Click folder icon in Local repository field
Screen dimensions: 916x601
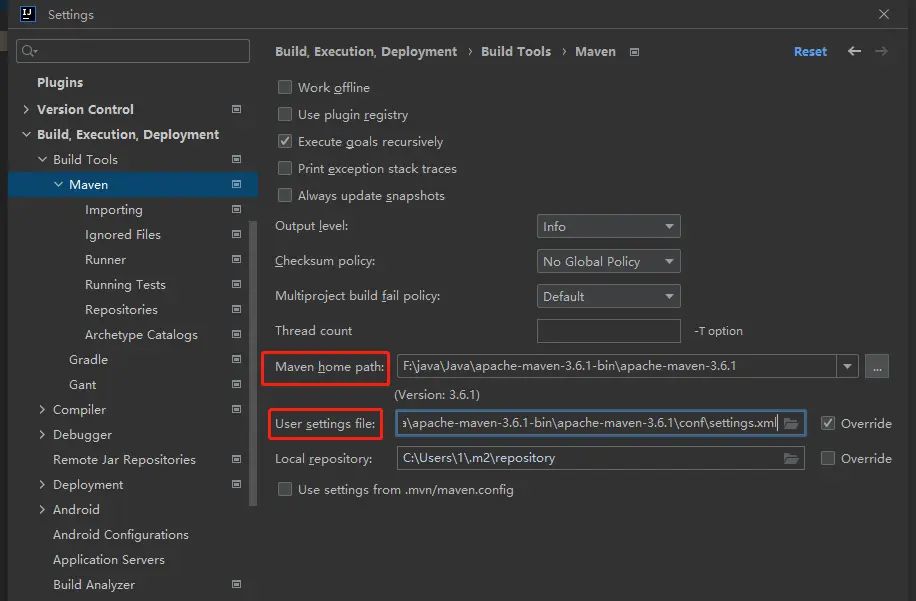(791, 459)
